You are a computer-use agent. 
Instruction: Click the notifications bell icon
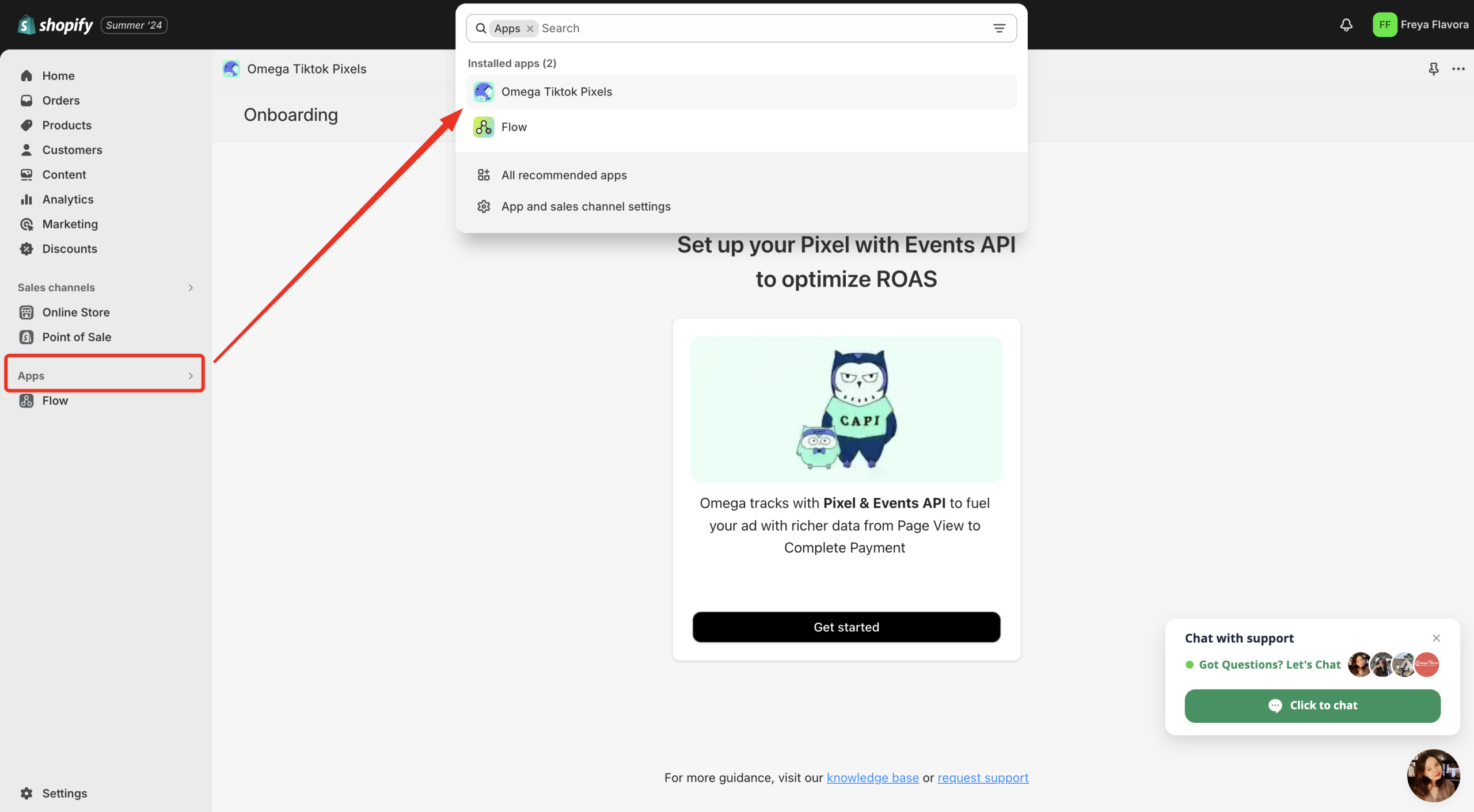pos(1346,25)
